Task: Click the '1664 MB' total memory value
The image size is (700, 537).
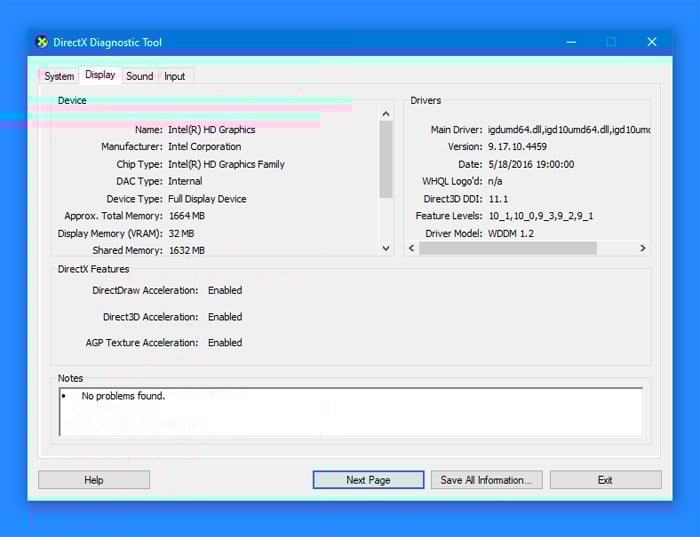Action: click(x=187, y=216)
